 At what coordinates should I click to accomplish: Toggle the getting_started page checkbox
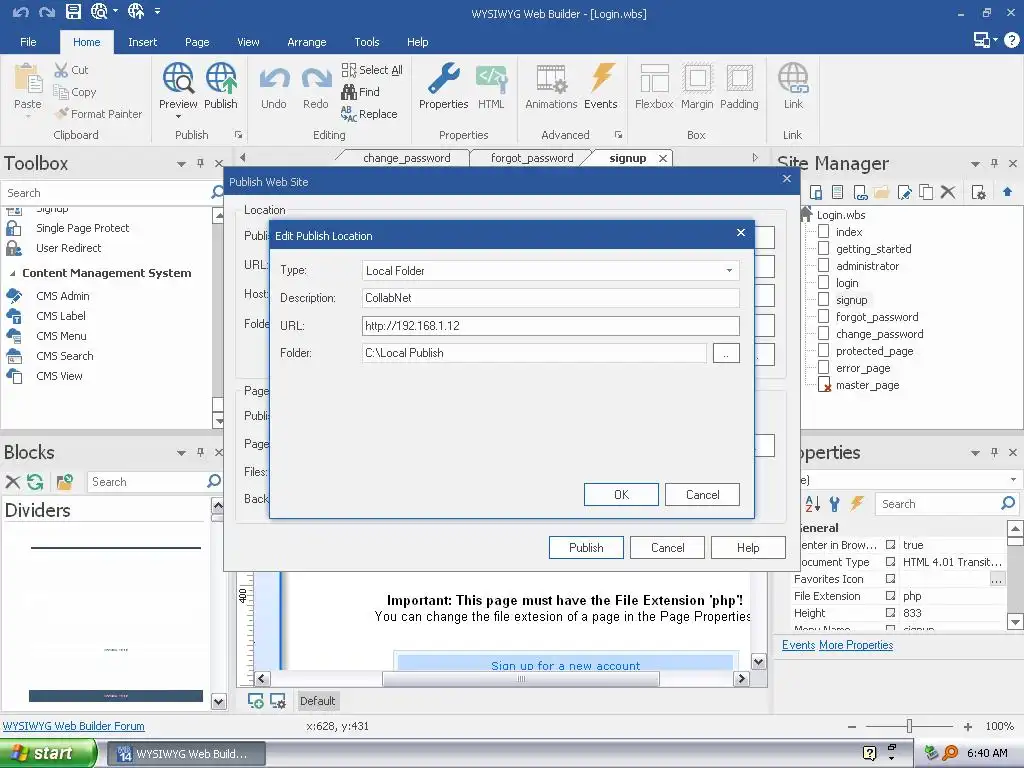pos(824,248)
